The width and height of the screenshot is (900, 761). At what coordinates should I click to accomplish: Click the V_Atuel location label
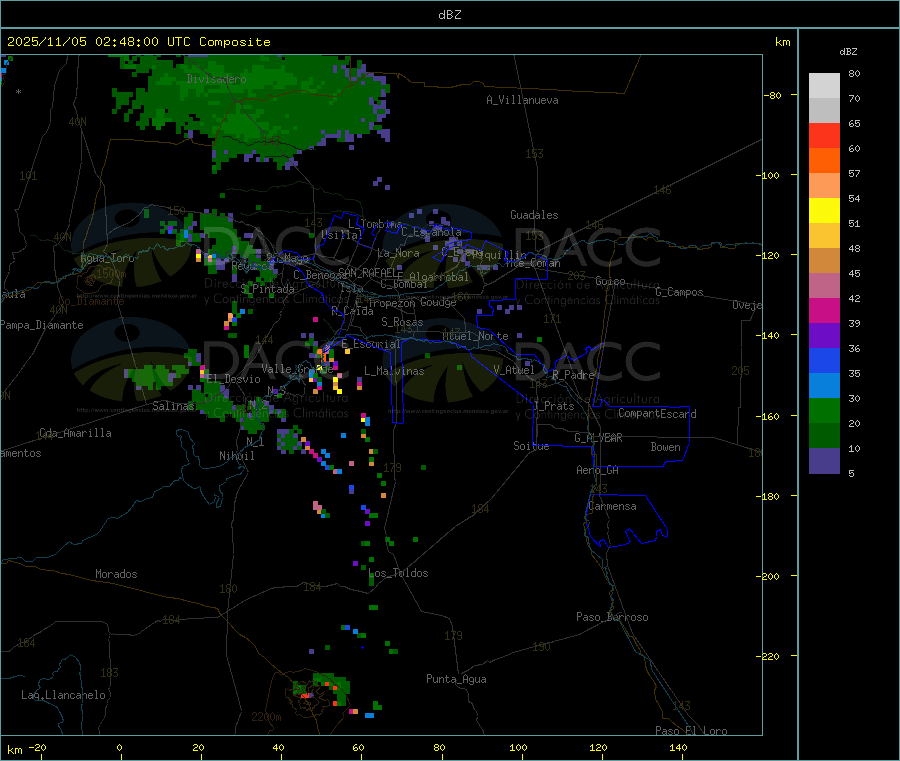(x=514, y=370)
